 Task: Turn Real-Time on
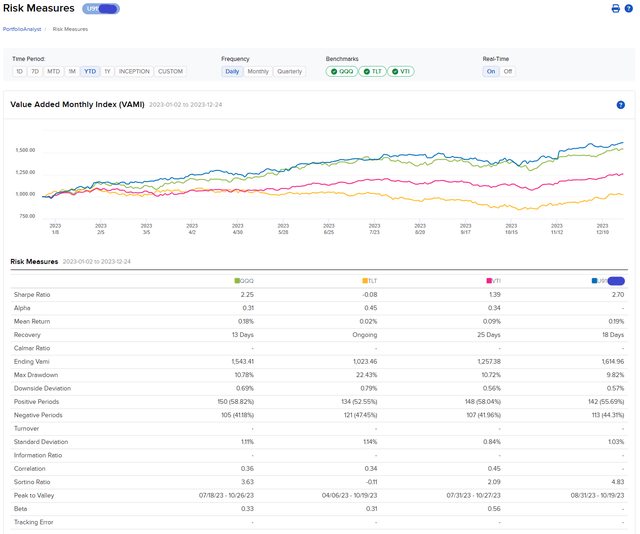pyautogui.click(x=490, y=72)
